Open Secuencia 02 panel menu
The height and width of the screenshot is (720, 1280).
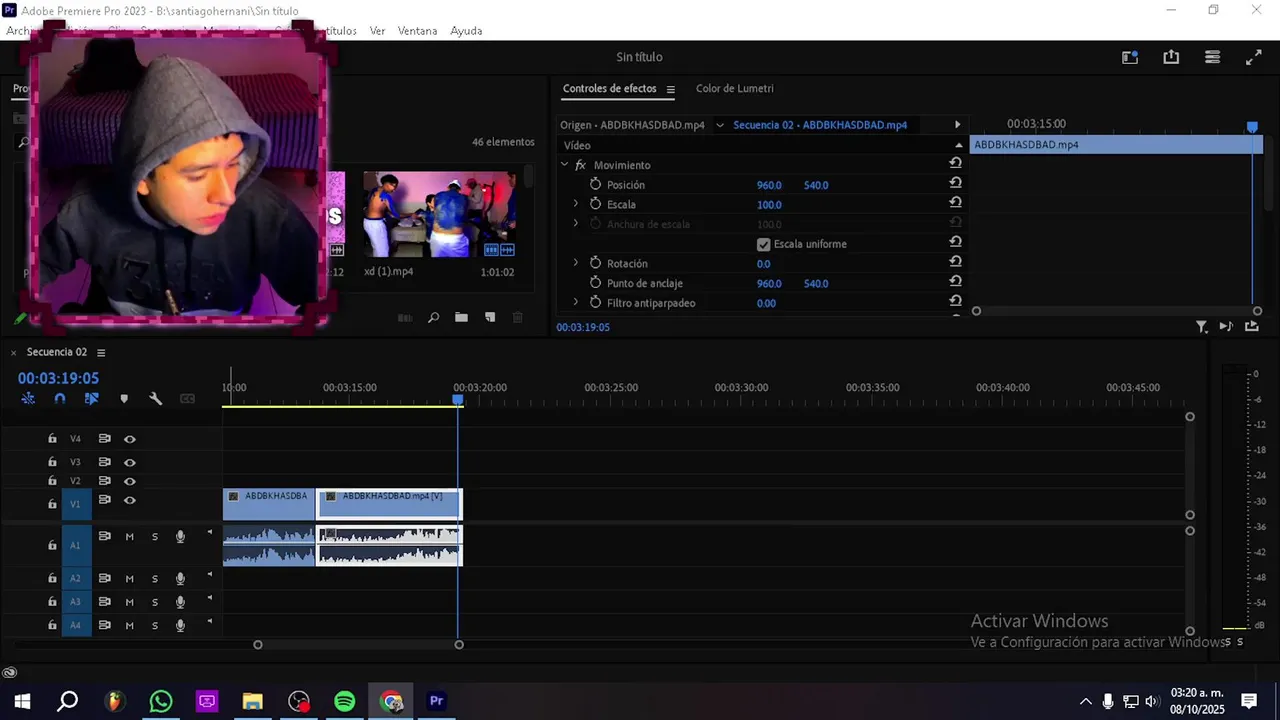101,352
